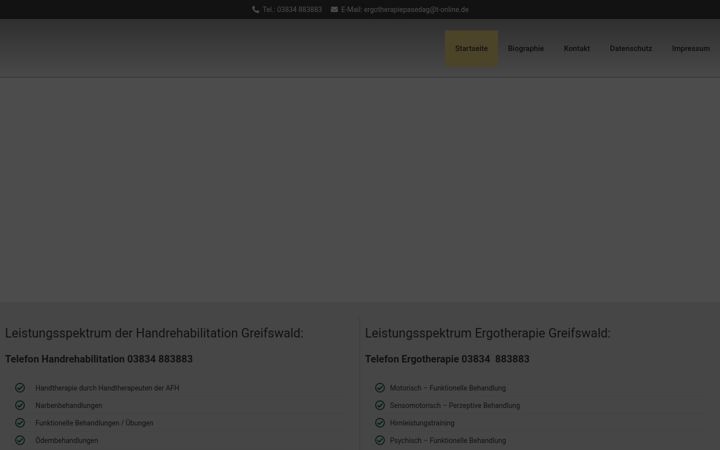Click Telefon Handrehabilitation 03834 883883 text
The width and height of the screenshot is (720, 450).
99,359
